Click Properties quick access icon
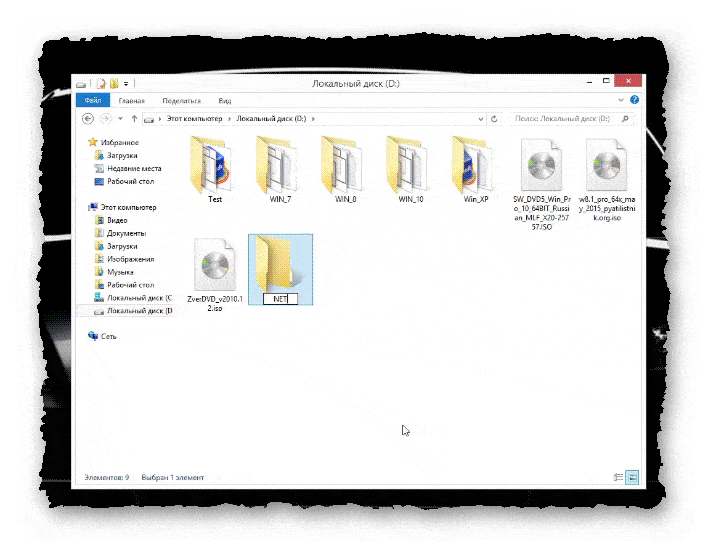The height and width of the screenshot is (544, 704). pyautogui.click(x=101, y=83)
